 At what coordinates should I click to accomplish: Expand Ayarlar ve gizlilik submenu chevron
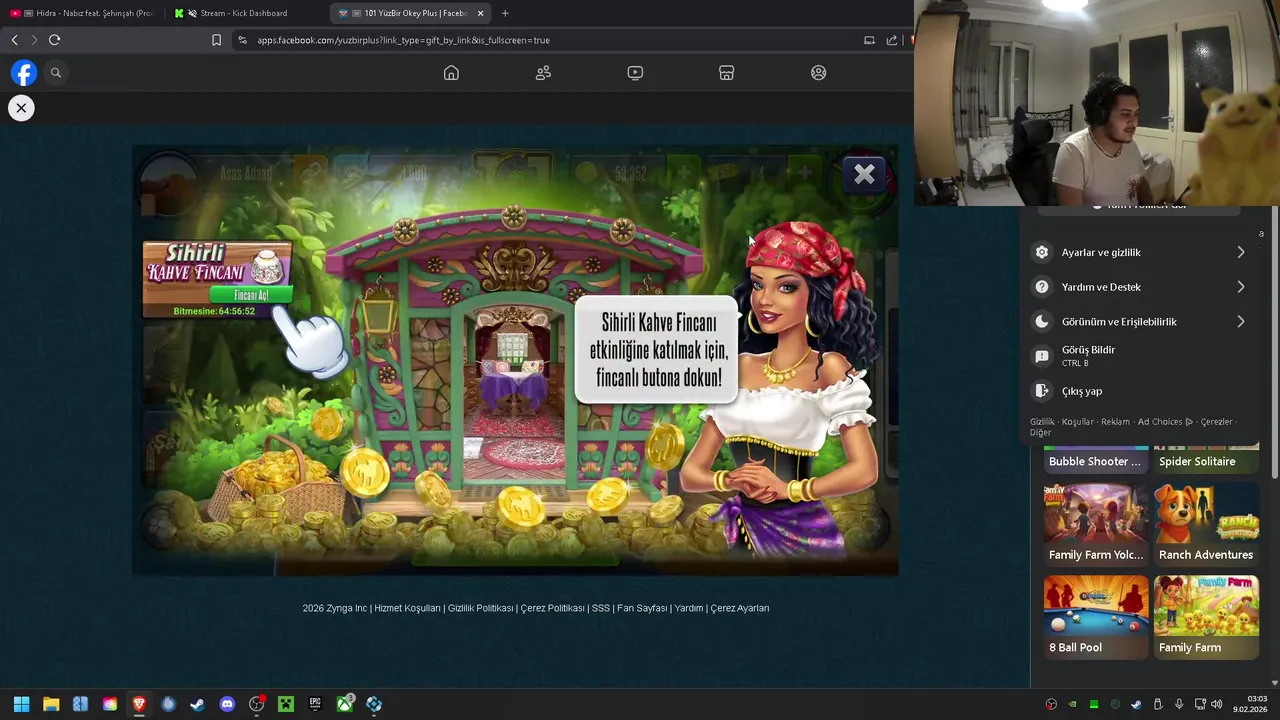point(1241,252)
